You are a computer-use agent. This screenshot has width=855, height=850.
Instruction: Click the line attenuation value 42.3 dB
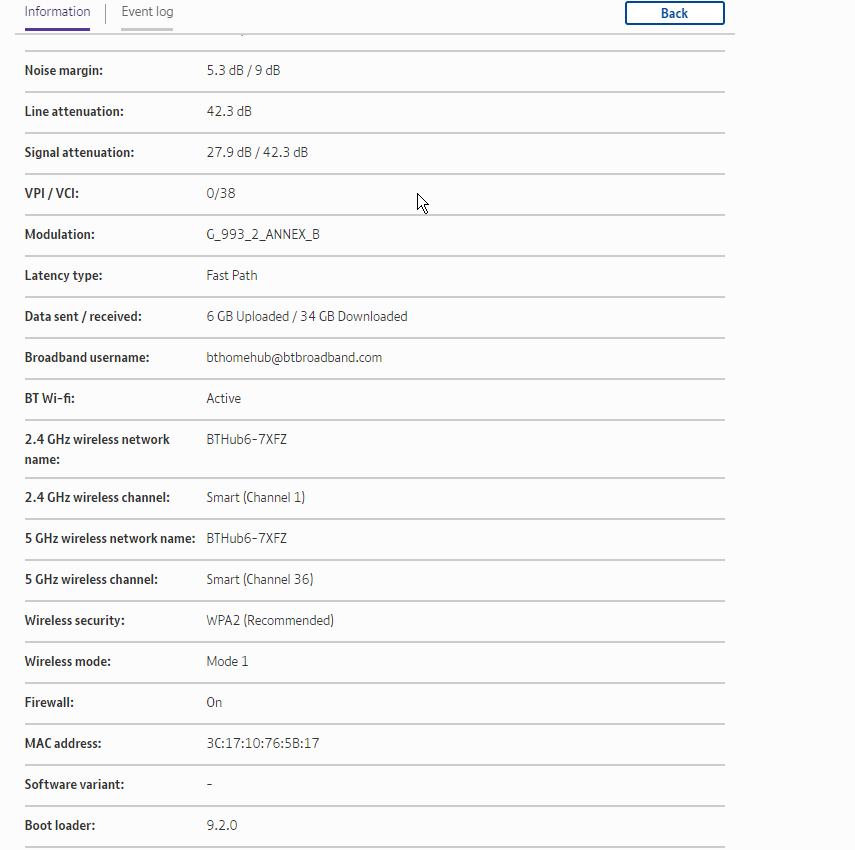[229, 111]
